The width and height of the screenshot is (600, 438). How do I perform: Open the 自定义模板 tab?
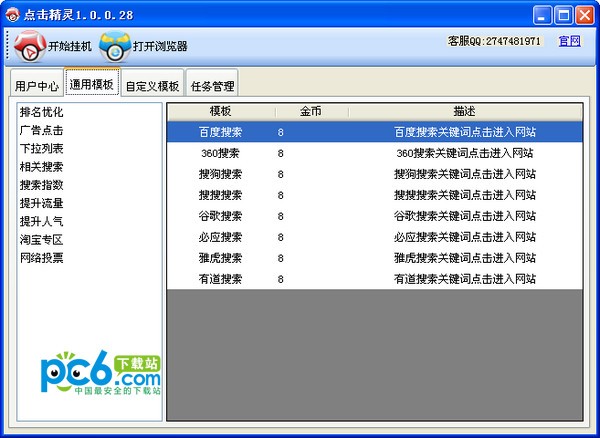(x=152, y=83)
